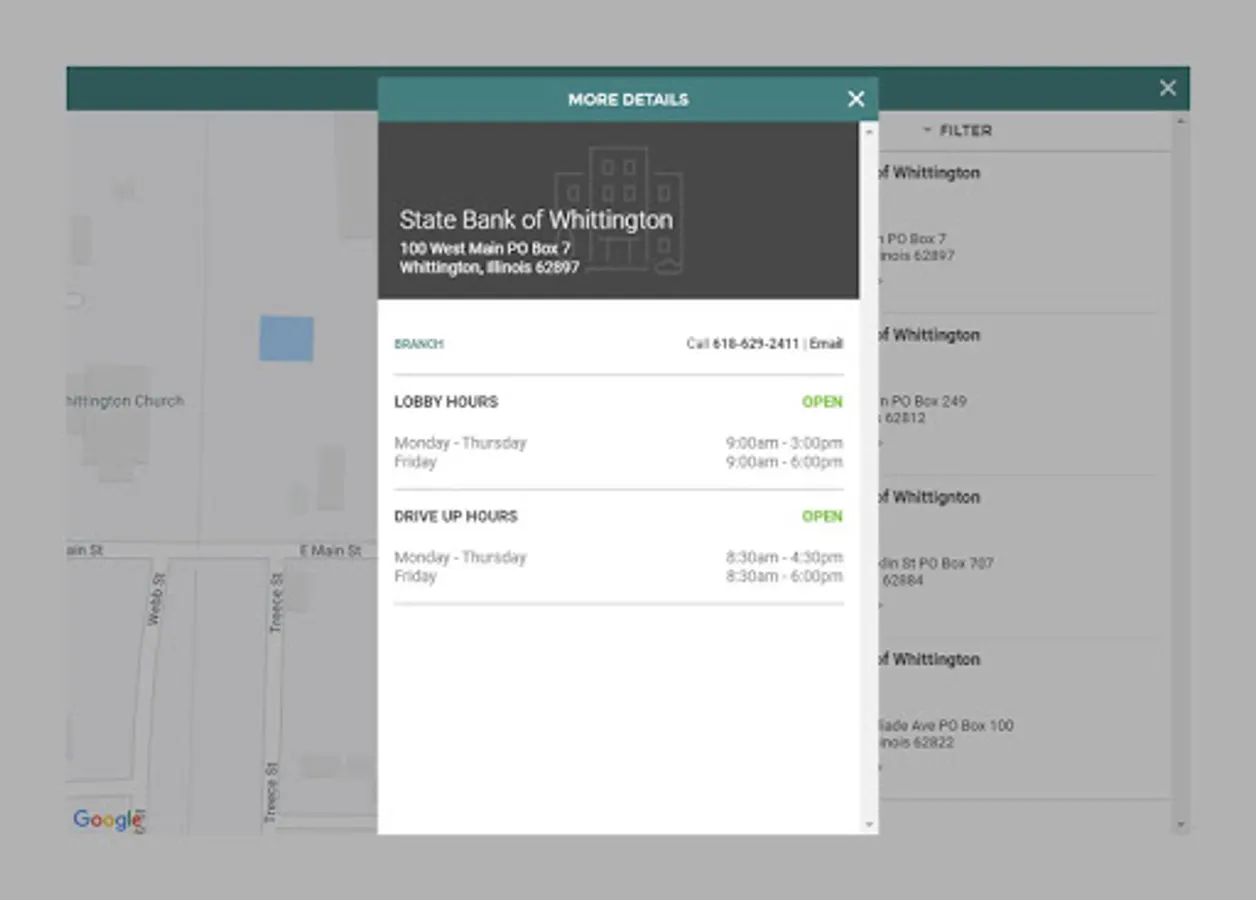Click lobby Friday hours '9:00am - 6:00pm'
Screen dimensions: 1256x900
[785, 462]
